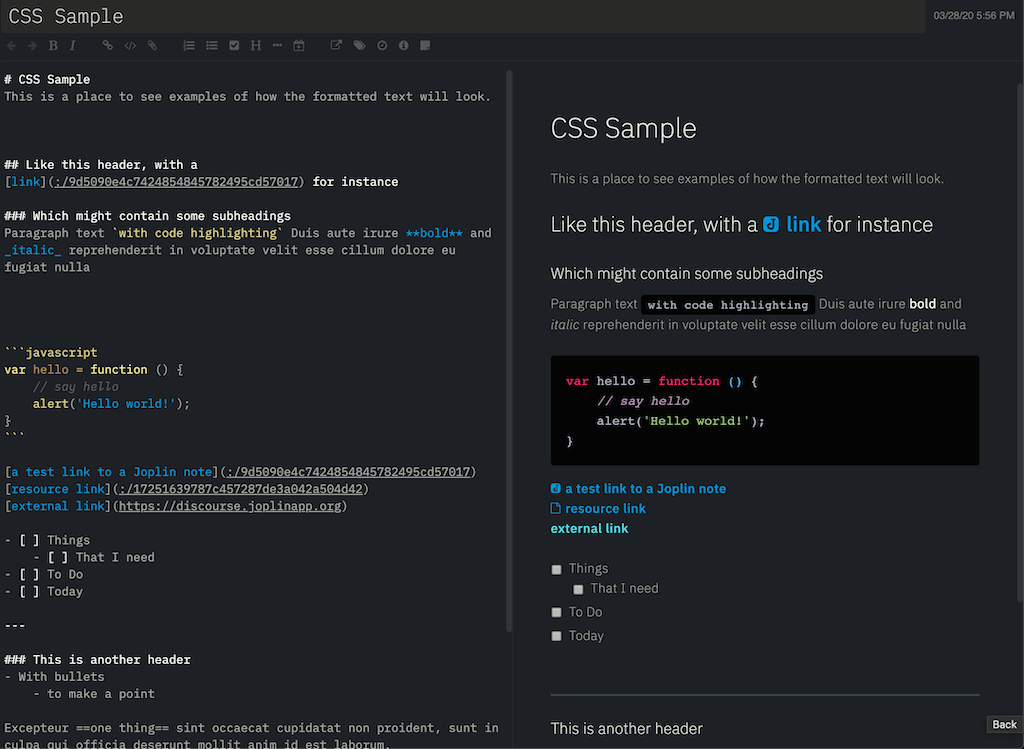Click the preview pane scrollbar
1024x749 pixels.
tap(1020, 343)
